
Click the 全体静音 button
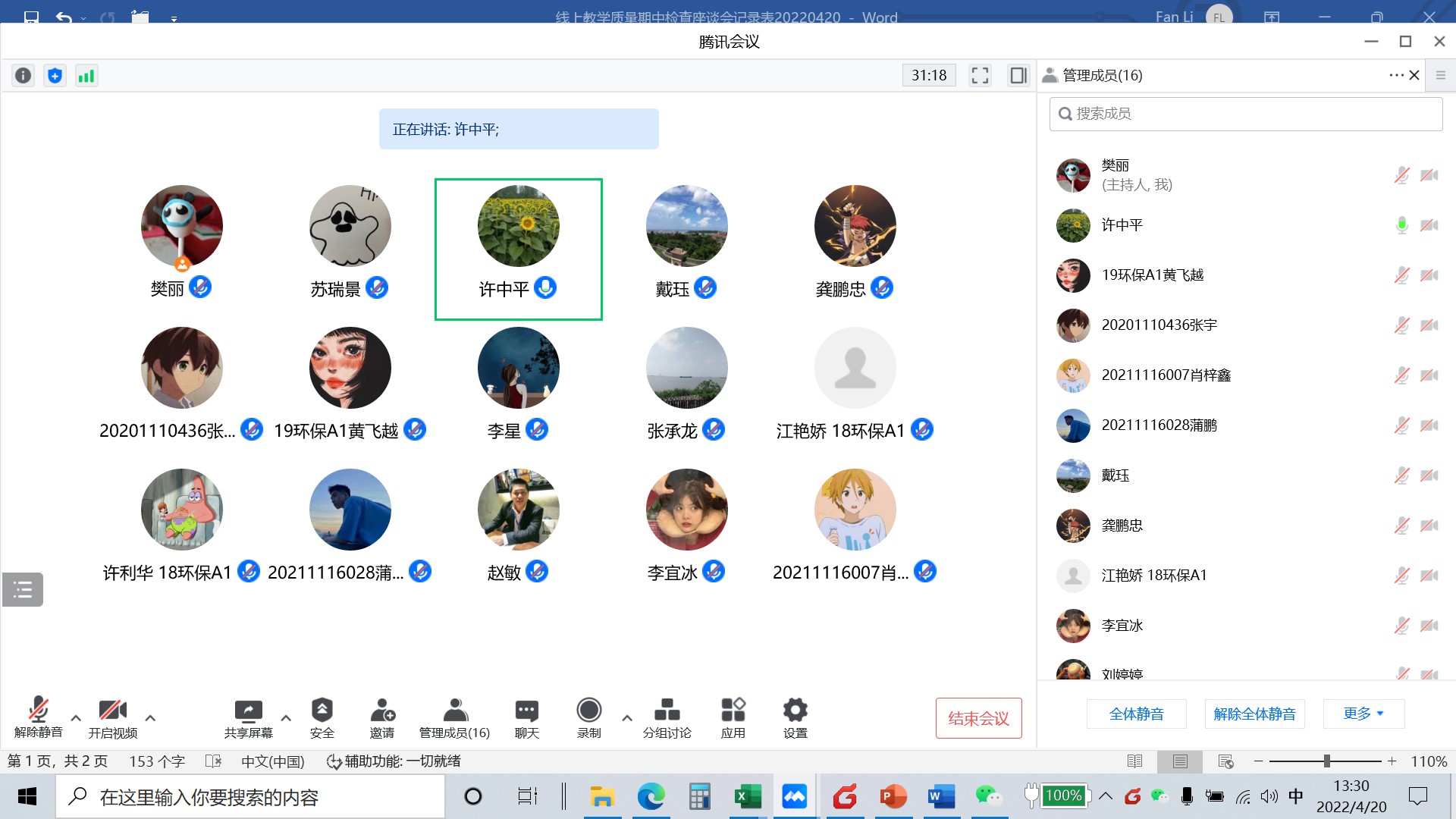point(1136,714)
